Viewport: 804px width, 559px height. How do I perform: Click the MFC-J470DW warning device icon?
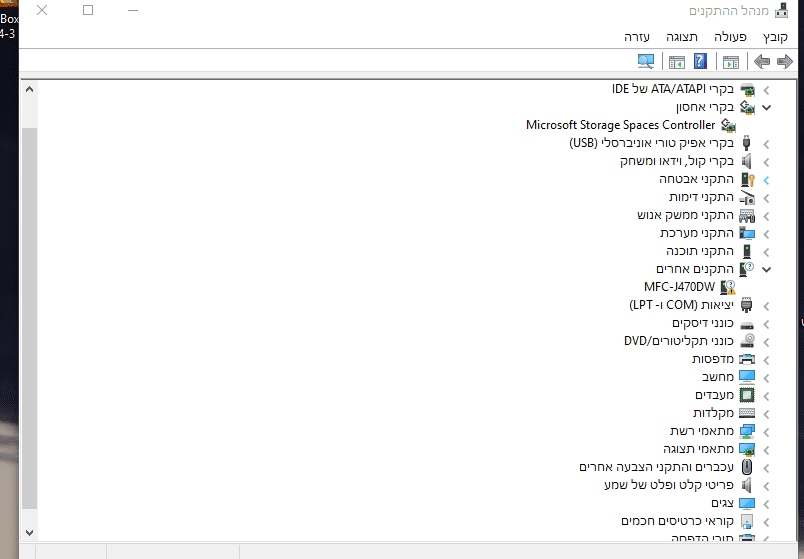(x=728, y=287)
